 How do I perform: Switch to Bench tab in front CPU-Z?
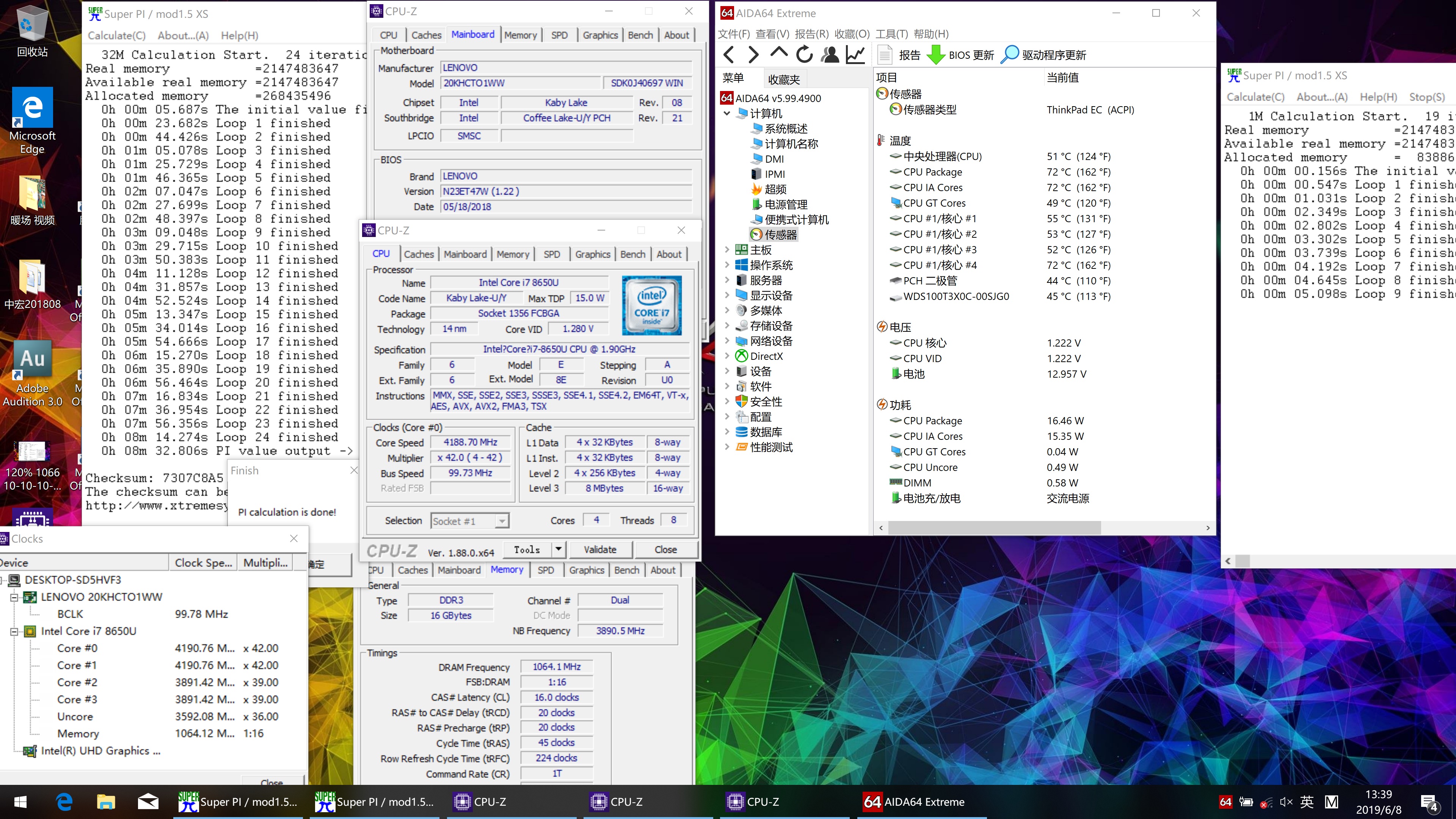pyautogui.click(x=632, y=254)
